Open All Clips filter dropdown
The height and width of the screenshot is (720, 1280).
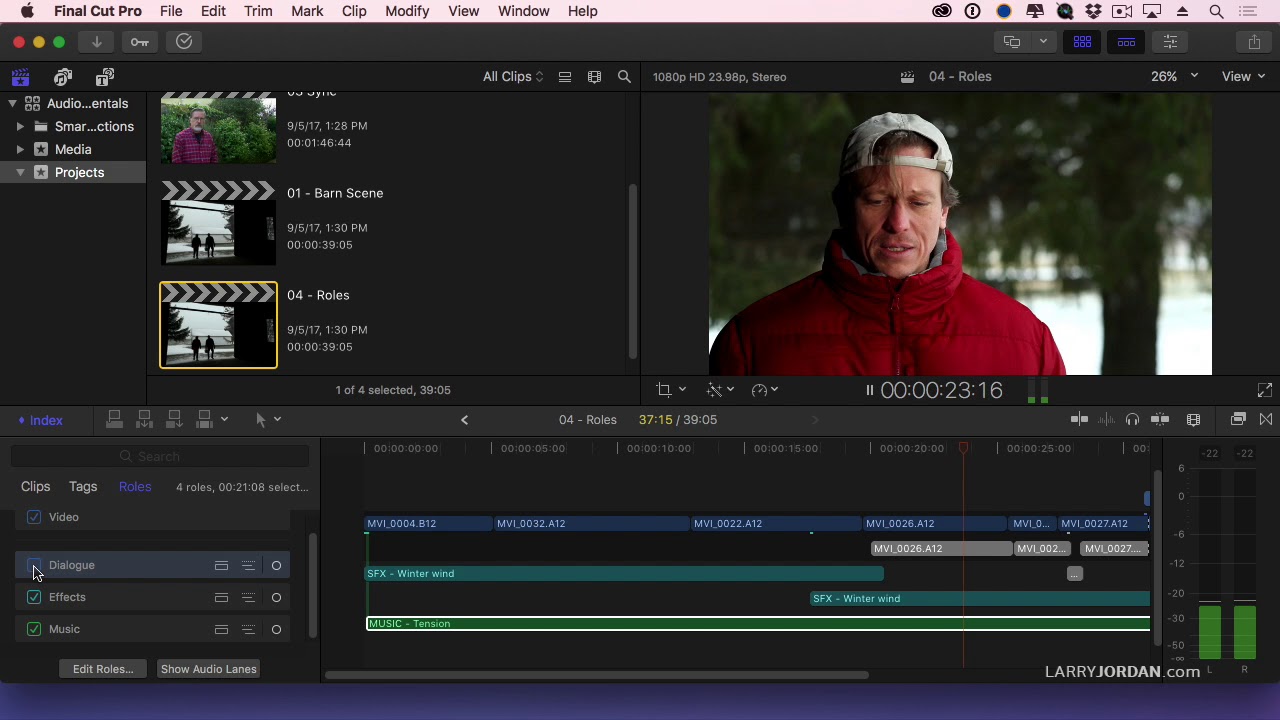[x=513, y=77]
